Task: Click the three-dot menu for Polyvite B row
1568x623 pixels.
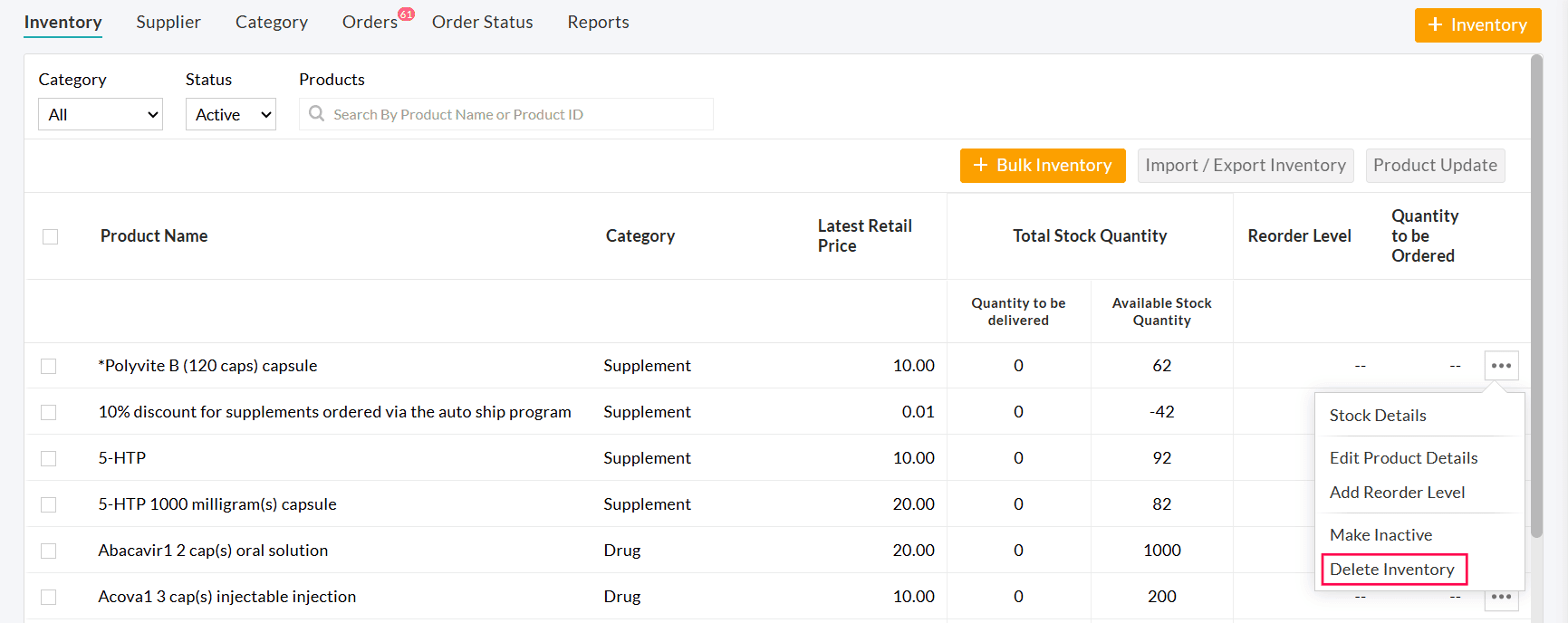Action: coord(1501,366)
